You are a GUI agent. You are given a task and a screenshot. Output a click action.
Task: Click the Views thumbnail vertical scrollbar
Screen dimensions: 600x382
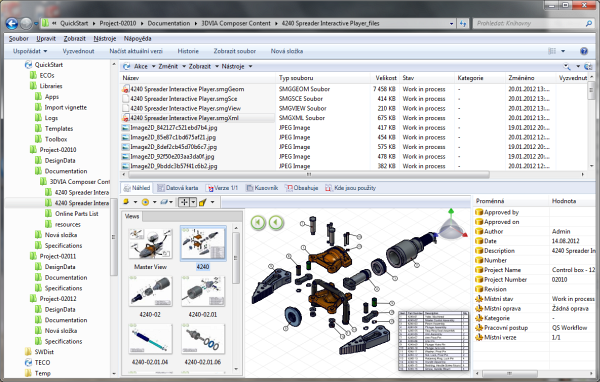[236, 259]
